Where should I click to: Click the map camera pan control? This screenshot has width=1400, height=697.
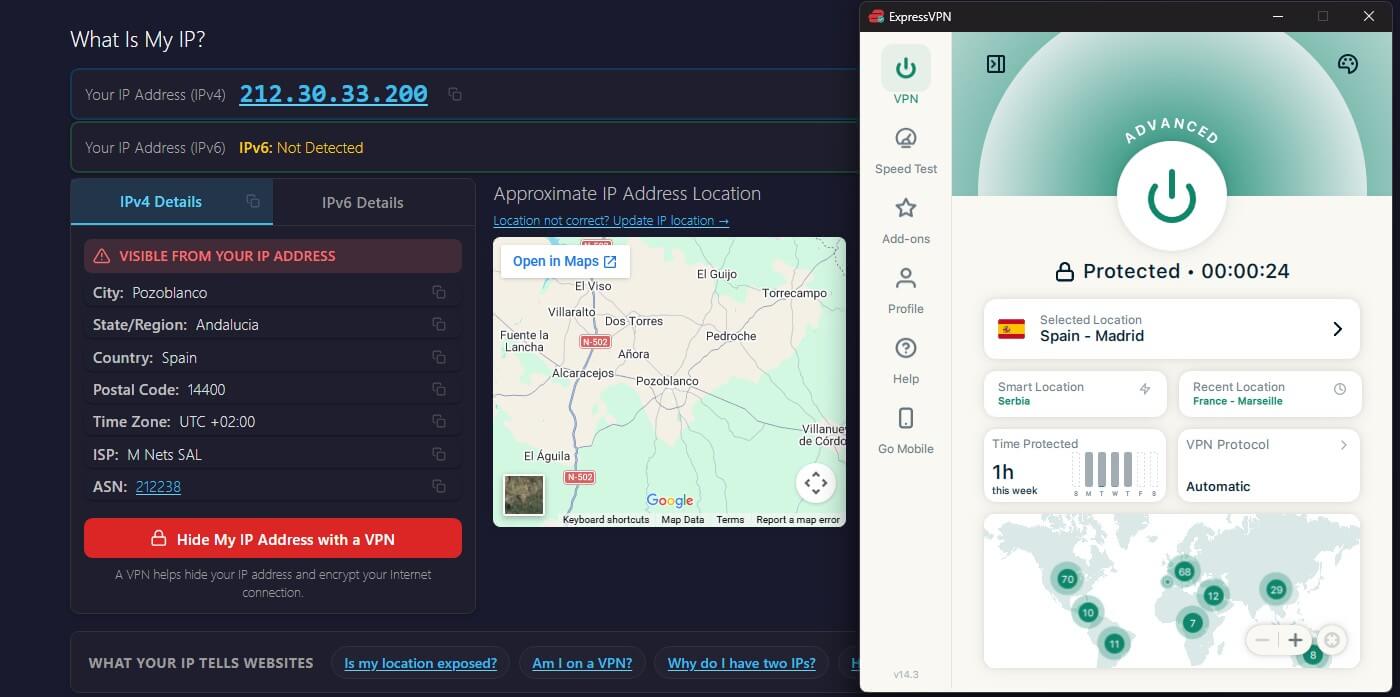click(x=816, y=484)
